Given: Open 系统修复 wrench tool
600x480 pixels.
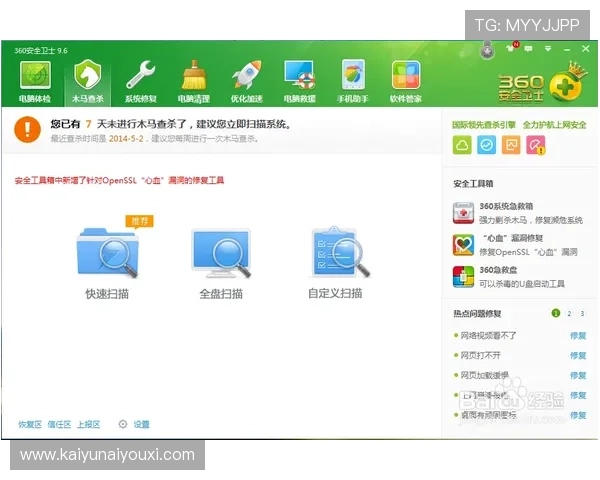Looking at the screenshot, I should pyautogui.click(x=140, y=75).
